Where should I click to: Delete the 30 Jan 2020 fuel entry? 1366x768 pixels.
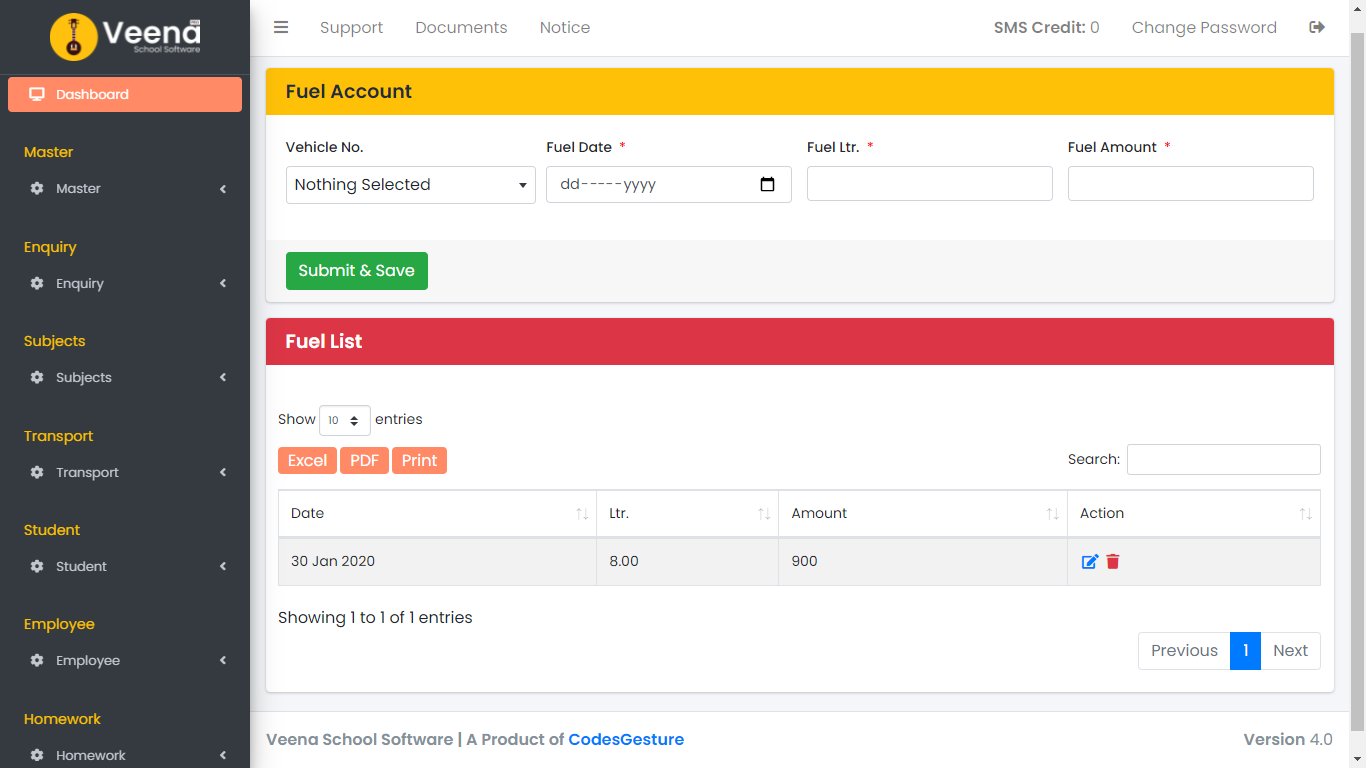[x=1113, y=562]
